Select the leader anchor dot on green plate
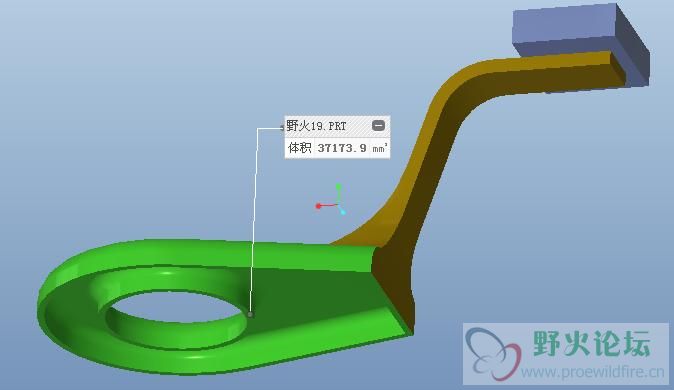This screenshot has height=390, width=674. pos(251,315)
